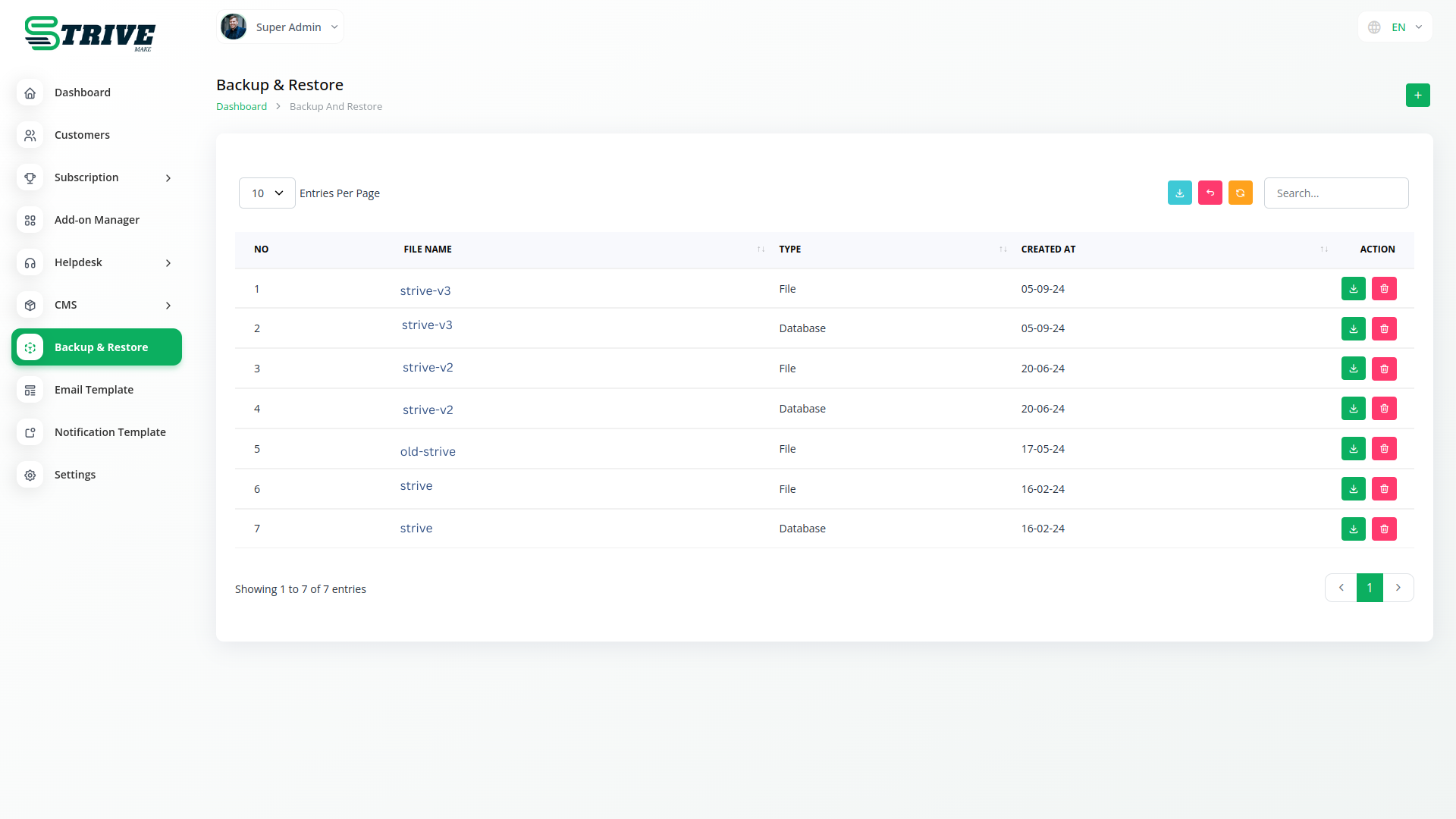
Task: Go to next page in pagination
Action: tap(1398, 588)
